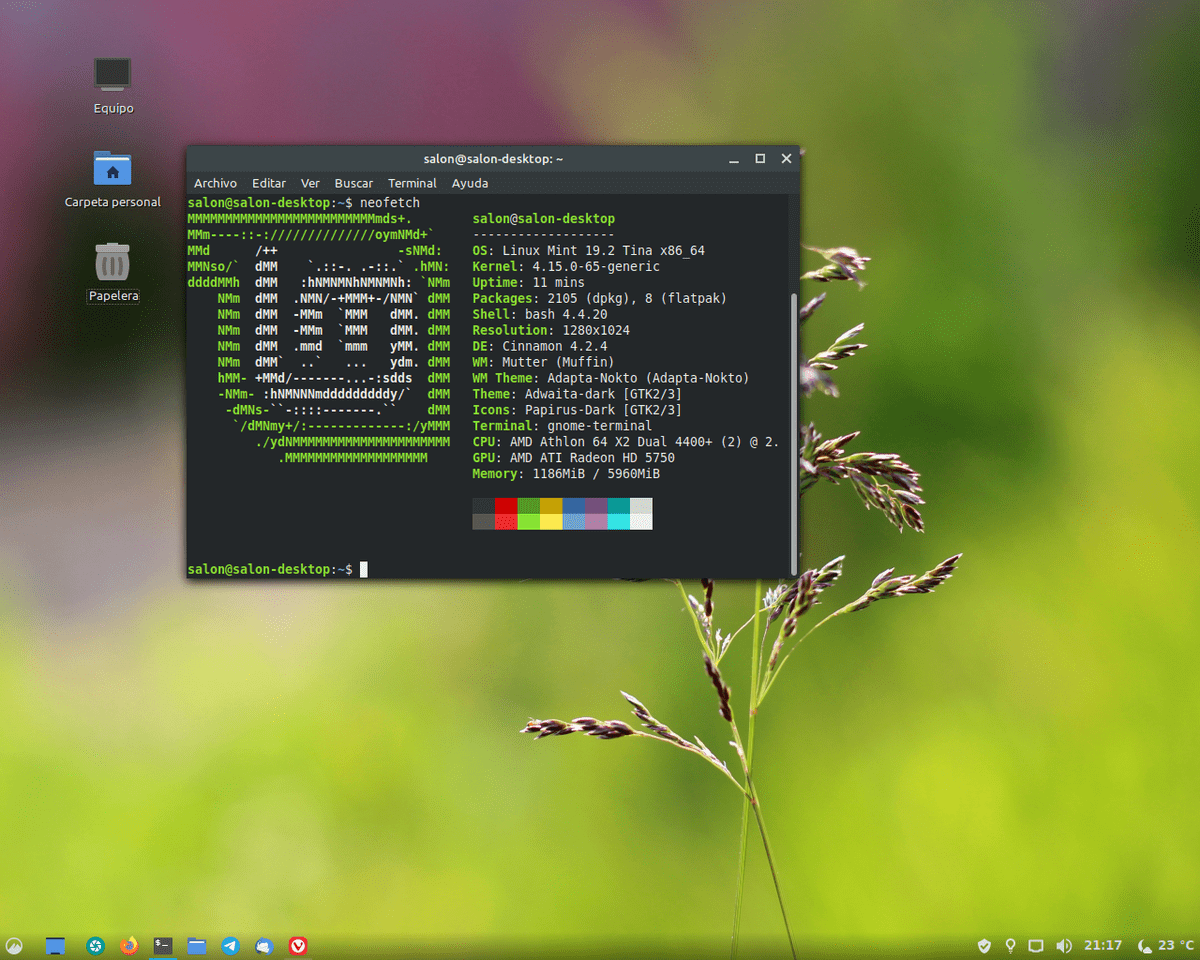Open the sound volume tray icon
This screenshot has height=960, width=1200.
tap(1063, 945)
